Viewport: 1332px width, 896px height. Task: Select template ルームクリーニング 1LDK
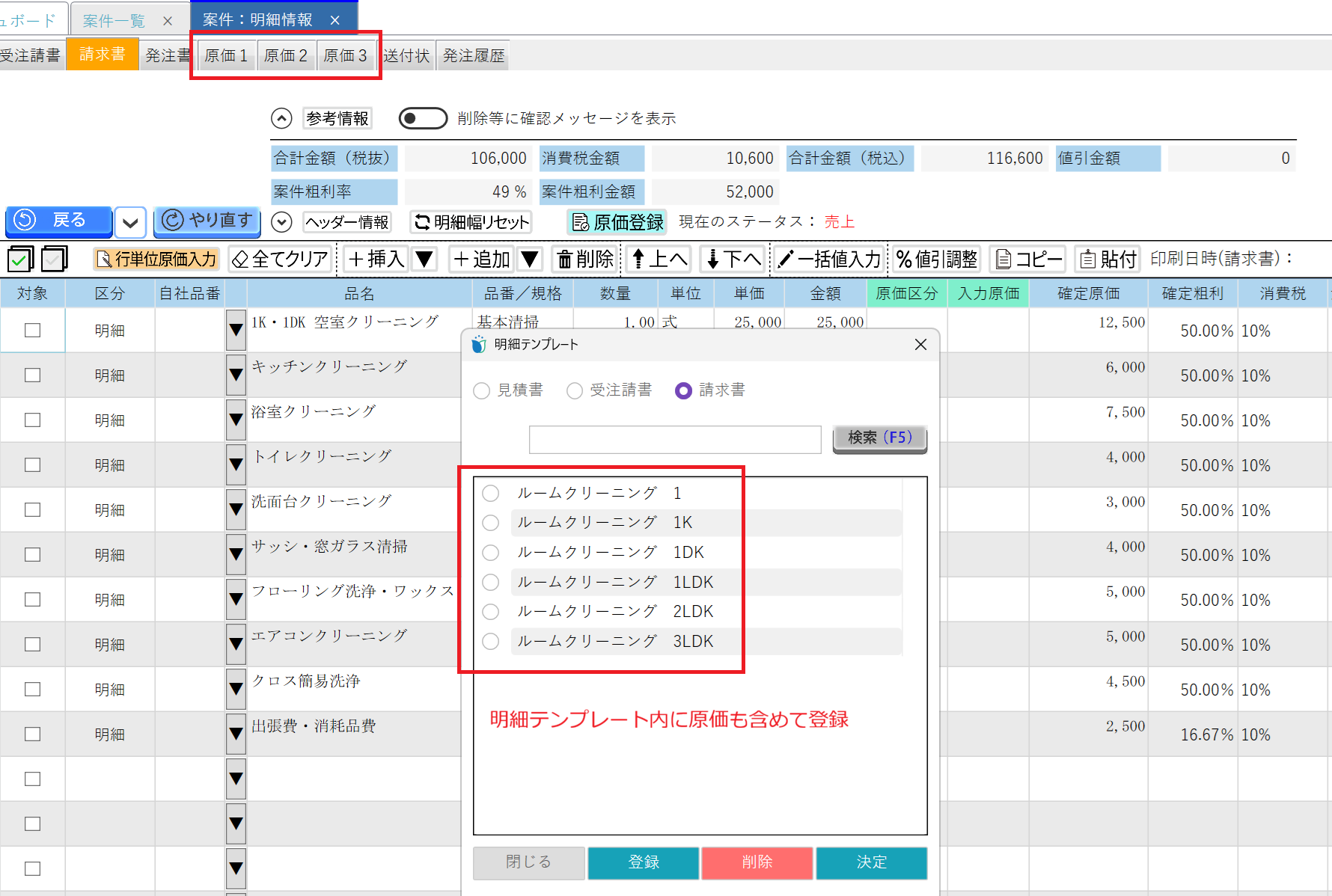491,582
